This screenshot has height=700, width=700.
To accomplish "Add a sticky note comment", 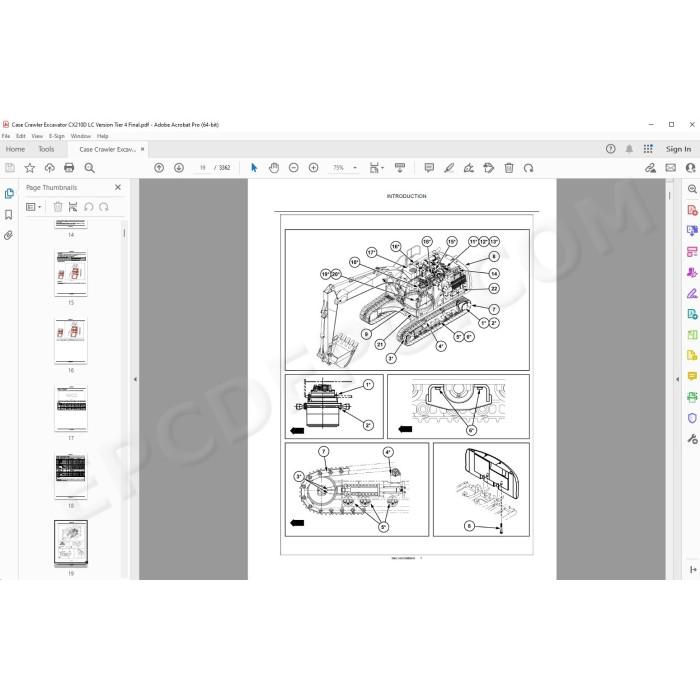I will point(429,168).
